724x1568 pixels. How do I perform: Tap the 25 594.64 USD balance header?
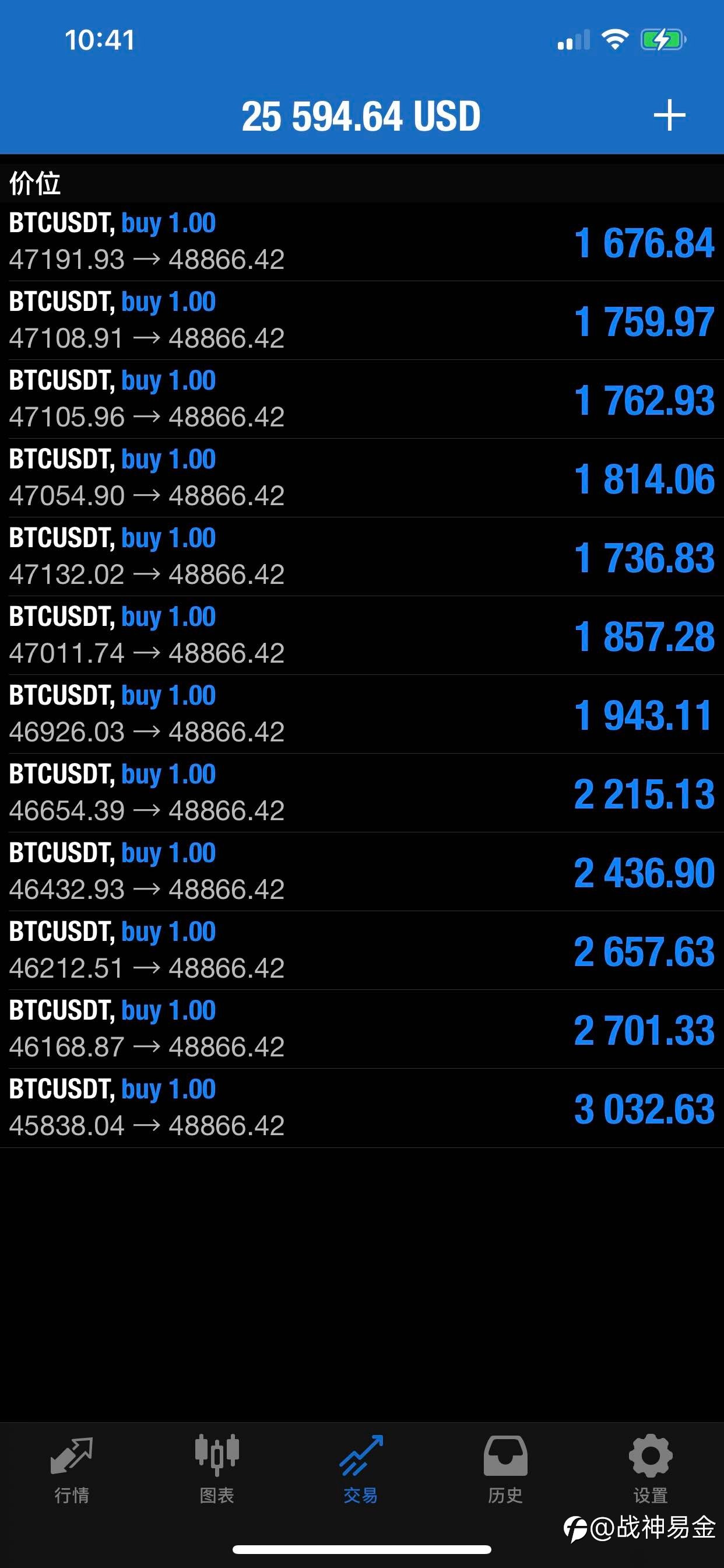pos(361,116)
